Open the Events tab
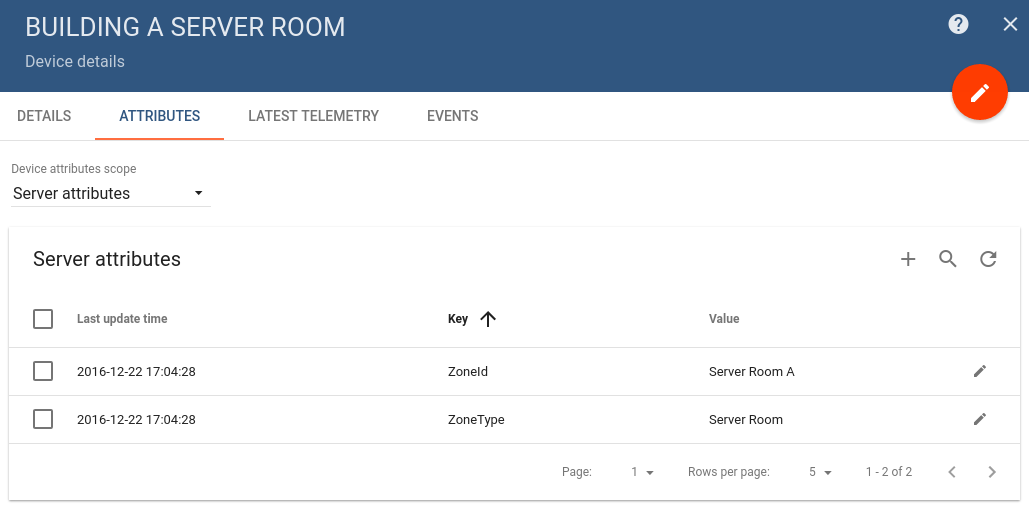The height and width of the screenshot is (505, 1029). coord(452,116)
